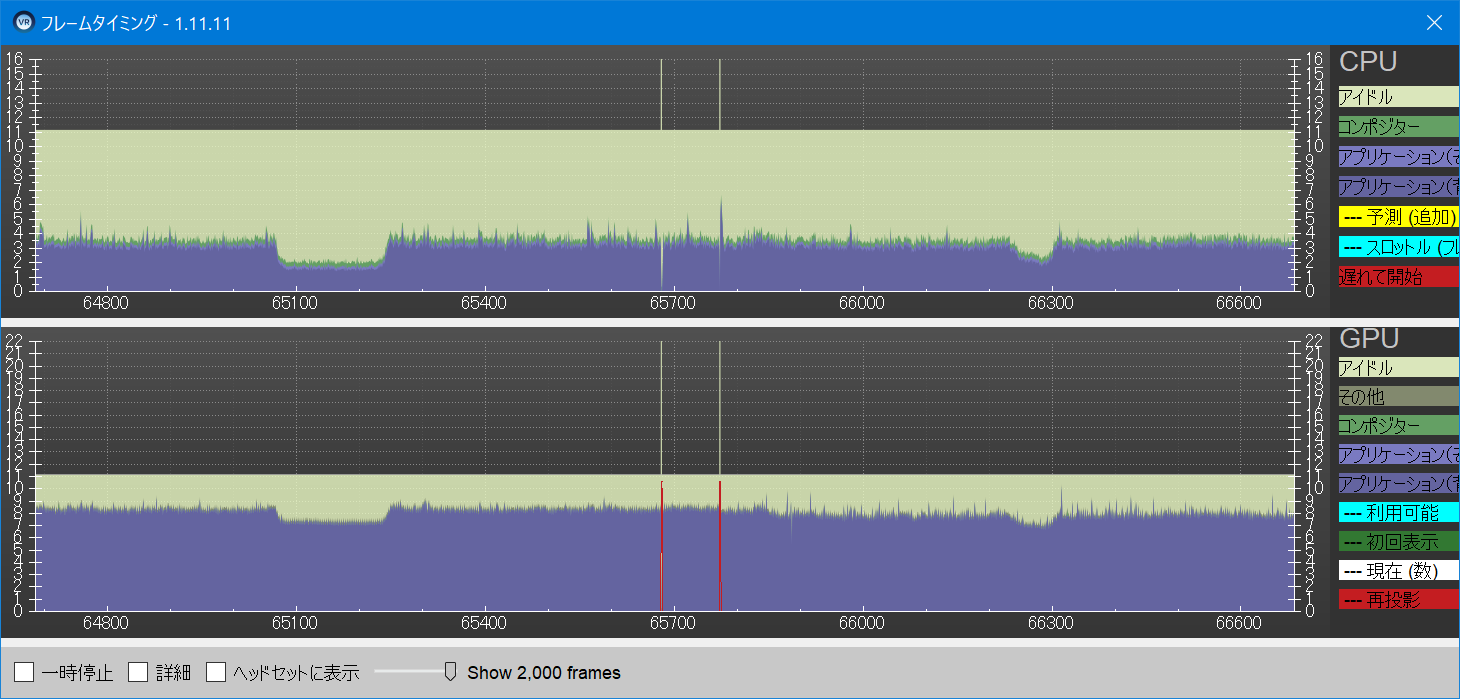Enable the 一時停止 (pause) checkbox
The width and height of the screenshot is (1460, 699).
[24, 672]
